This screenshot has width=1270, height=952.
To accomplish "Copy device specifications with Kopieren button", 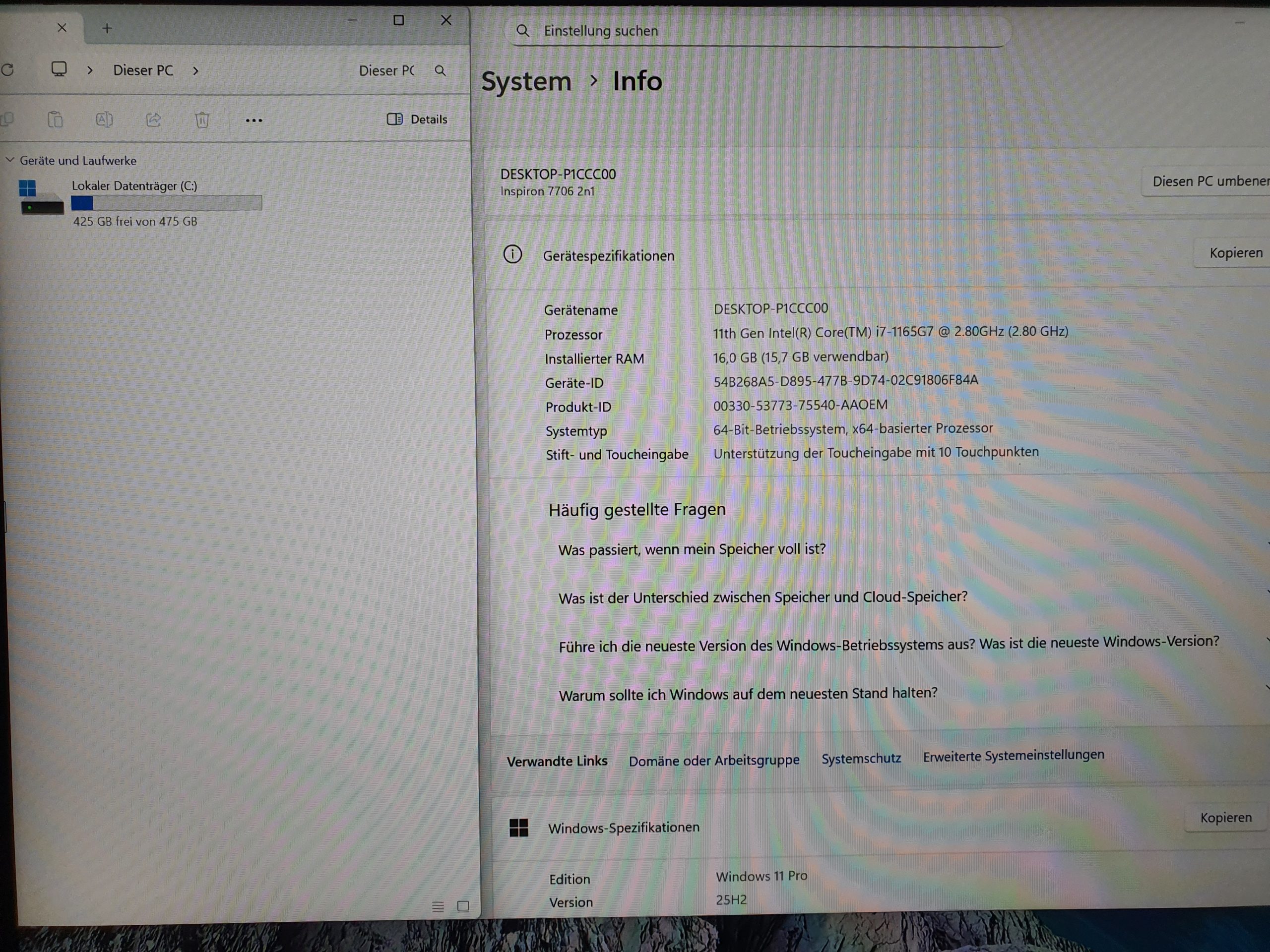I will pos(1235,253).
